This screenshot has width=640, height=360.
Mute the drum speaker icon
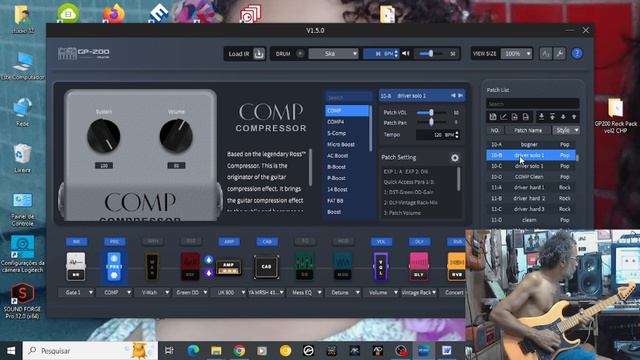pyautogui.click(x=406, y=53)
